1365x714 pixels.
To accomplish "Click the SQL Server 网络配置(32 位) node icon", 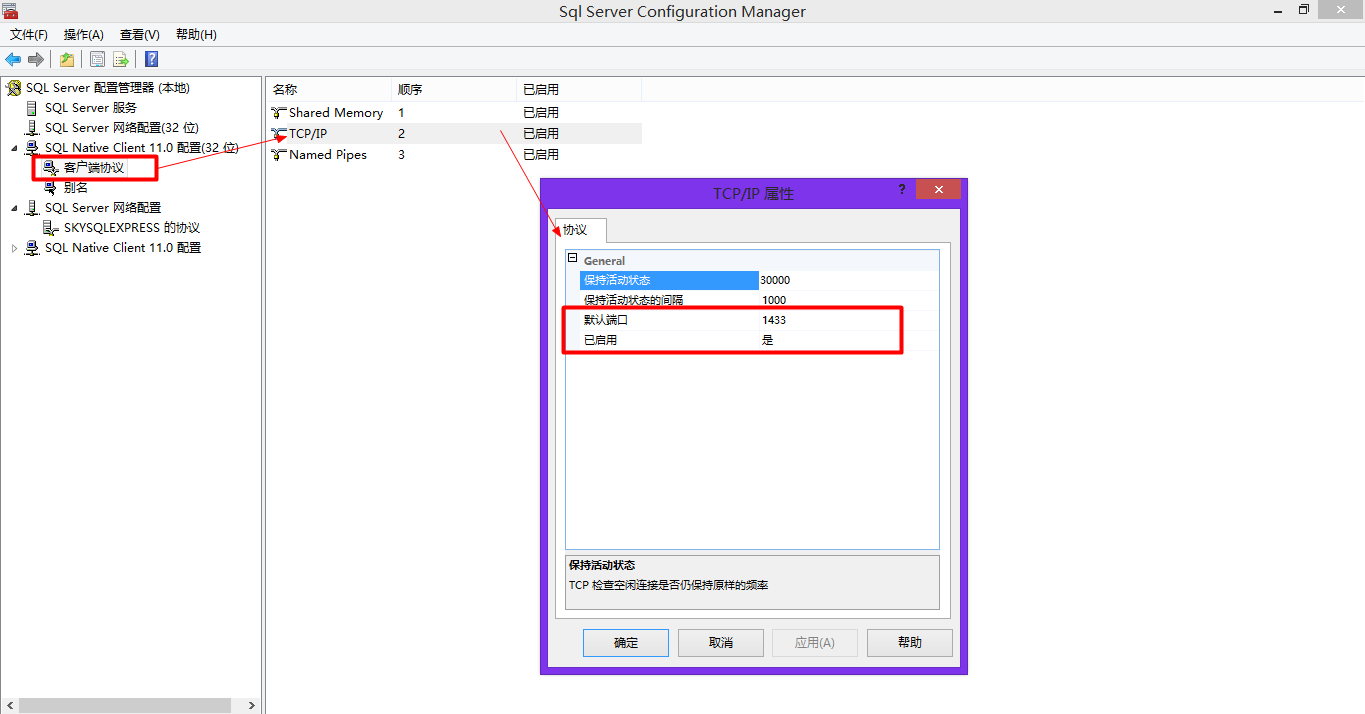I will point(32,128).
